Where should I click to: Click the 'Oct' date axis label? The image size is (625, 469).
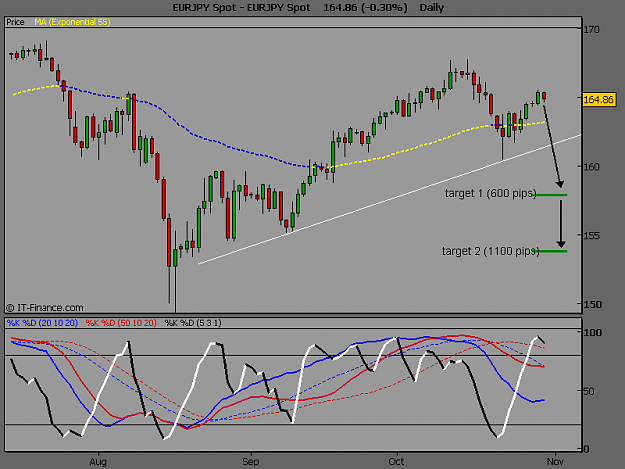(x=396, y=461)
